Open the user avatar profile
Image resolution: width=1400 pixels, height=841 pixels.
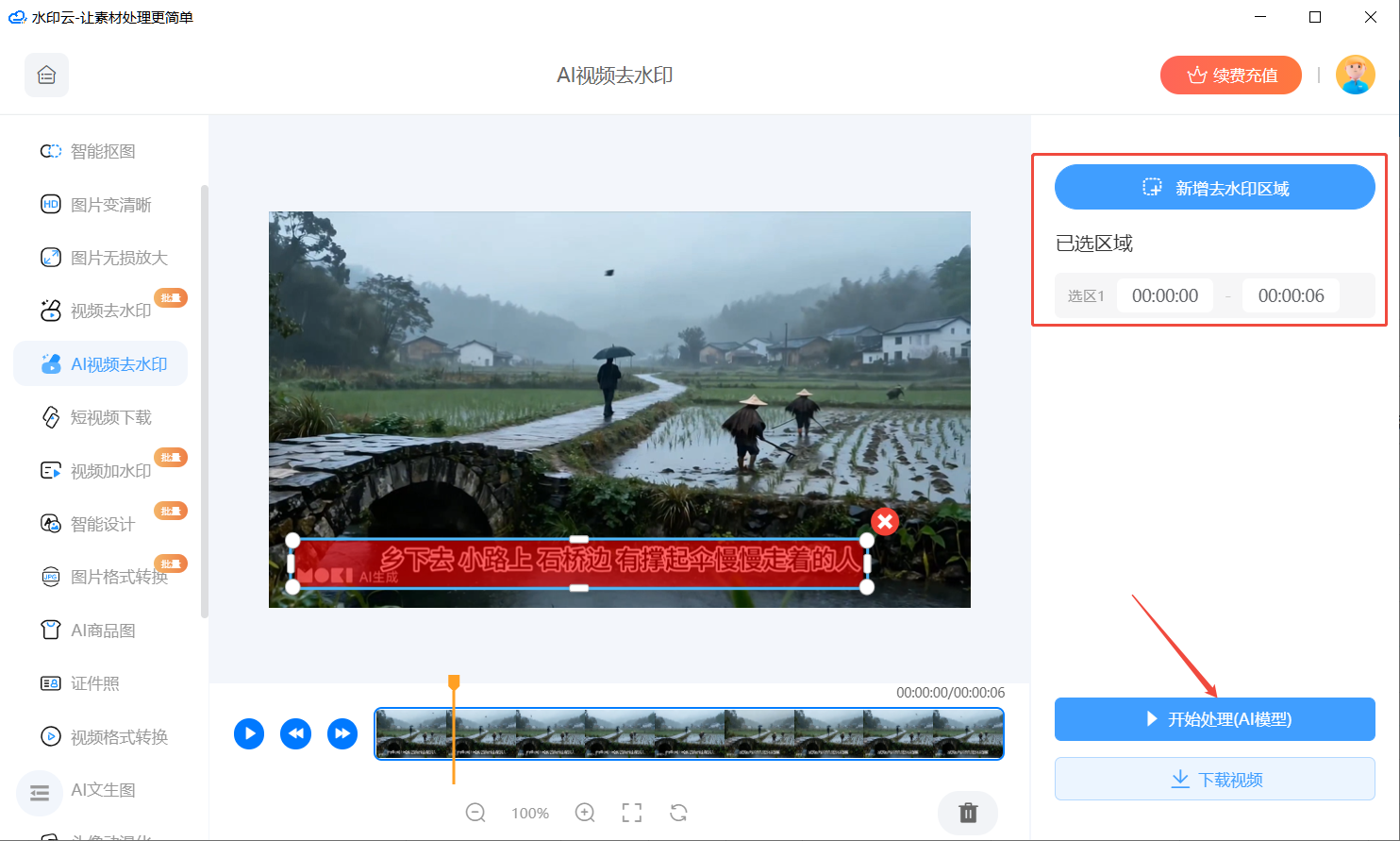pos(1355,76)
